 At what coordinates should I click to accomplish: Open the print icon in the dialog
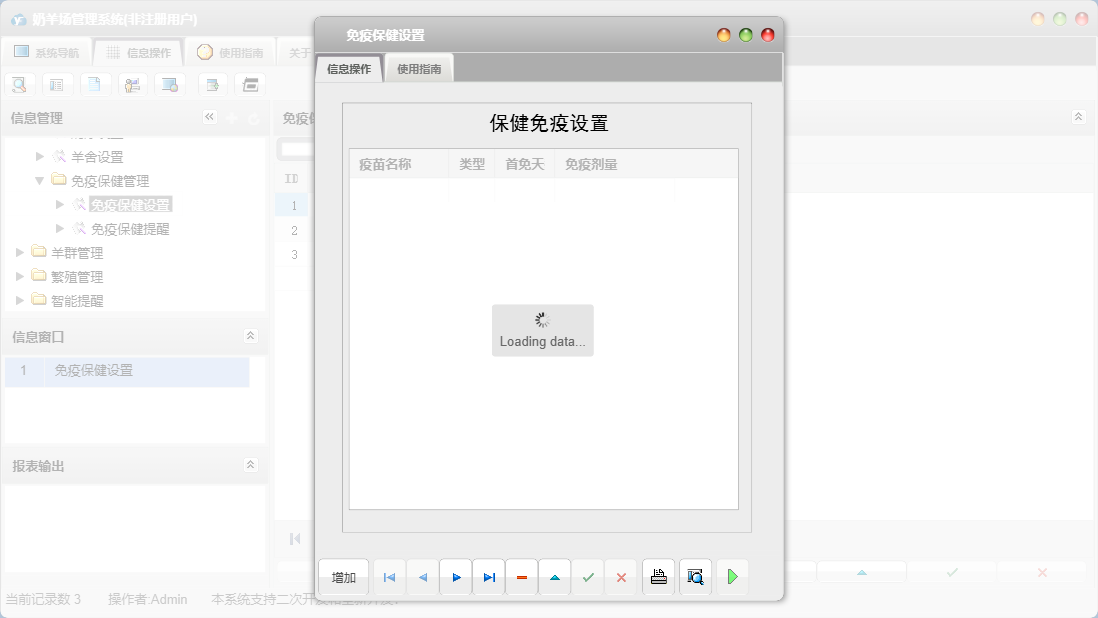658,577
